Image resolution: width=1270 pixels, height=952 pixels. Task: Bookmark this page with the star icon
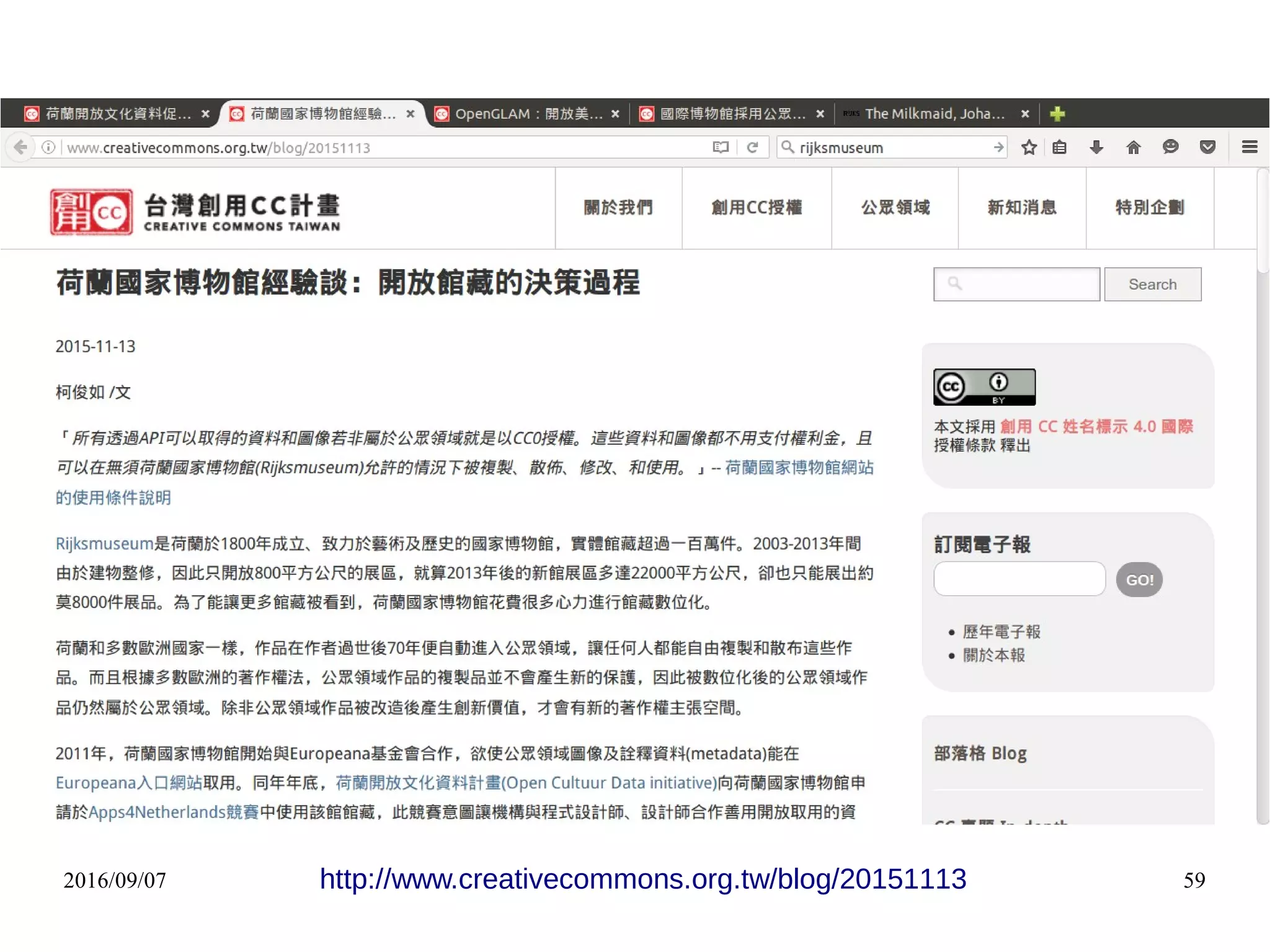pos(1029,148)
